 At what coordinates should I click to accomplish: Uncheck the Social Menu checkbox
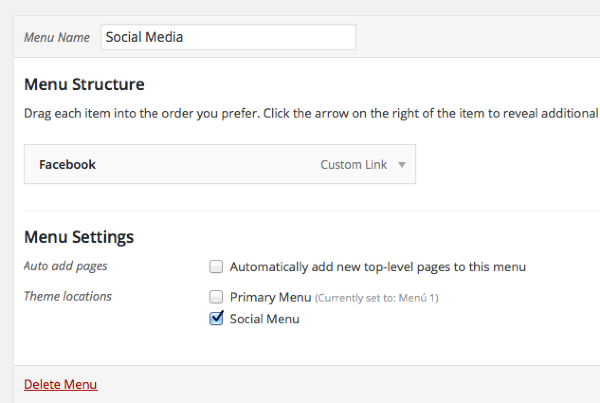216,319
